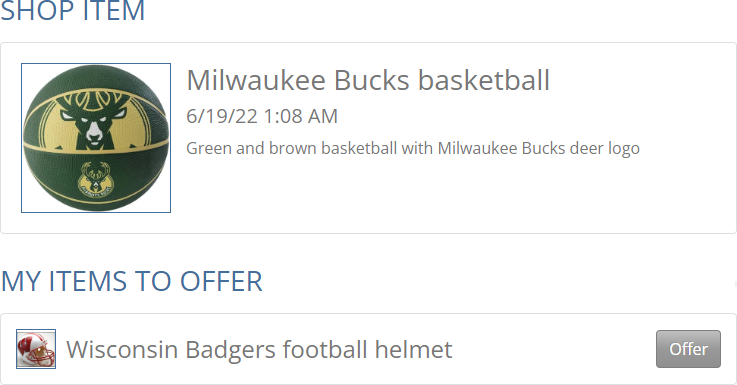Click the large deer logo on the basketball

94,121
